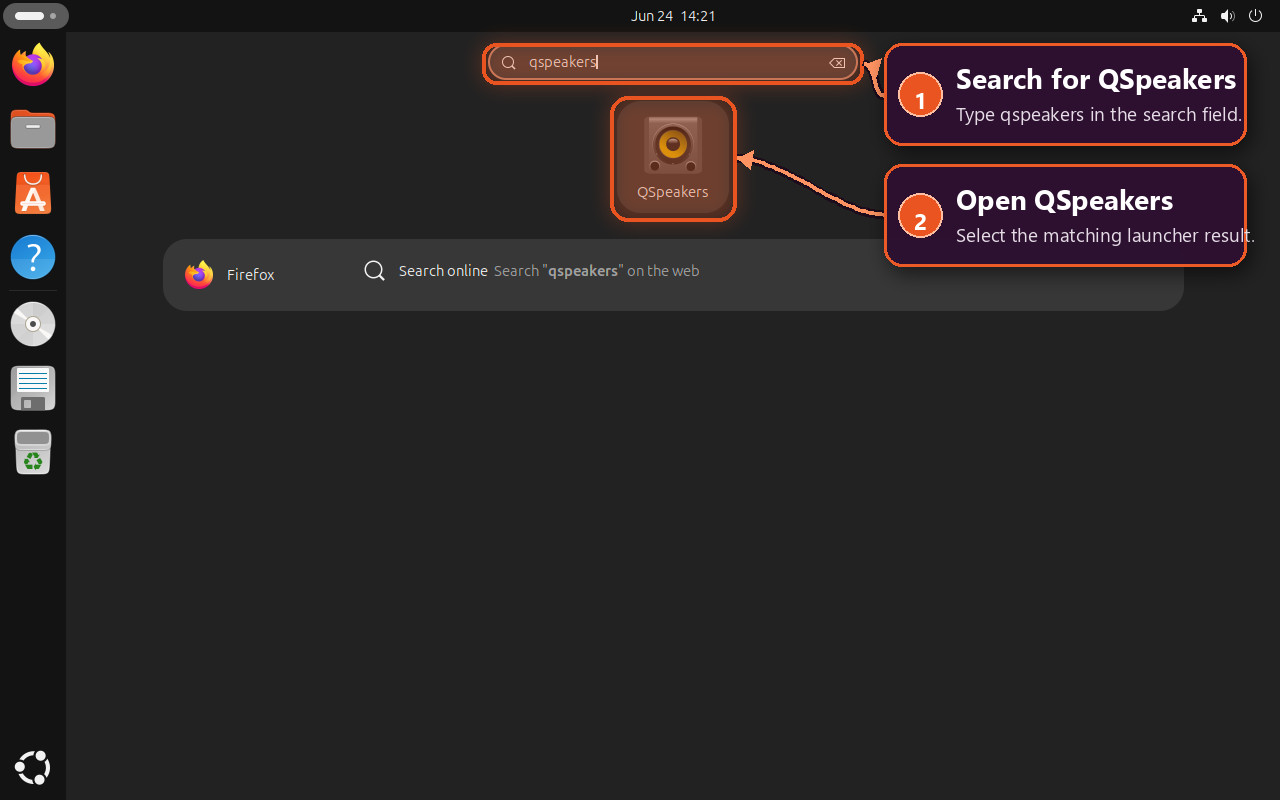Open Ubuntu App Center in dock

coord(33,194)
